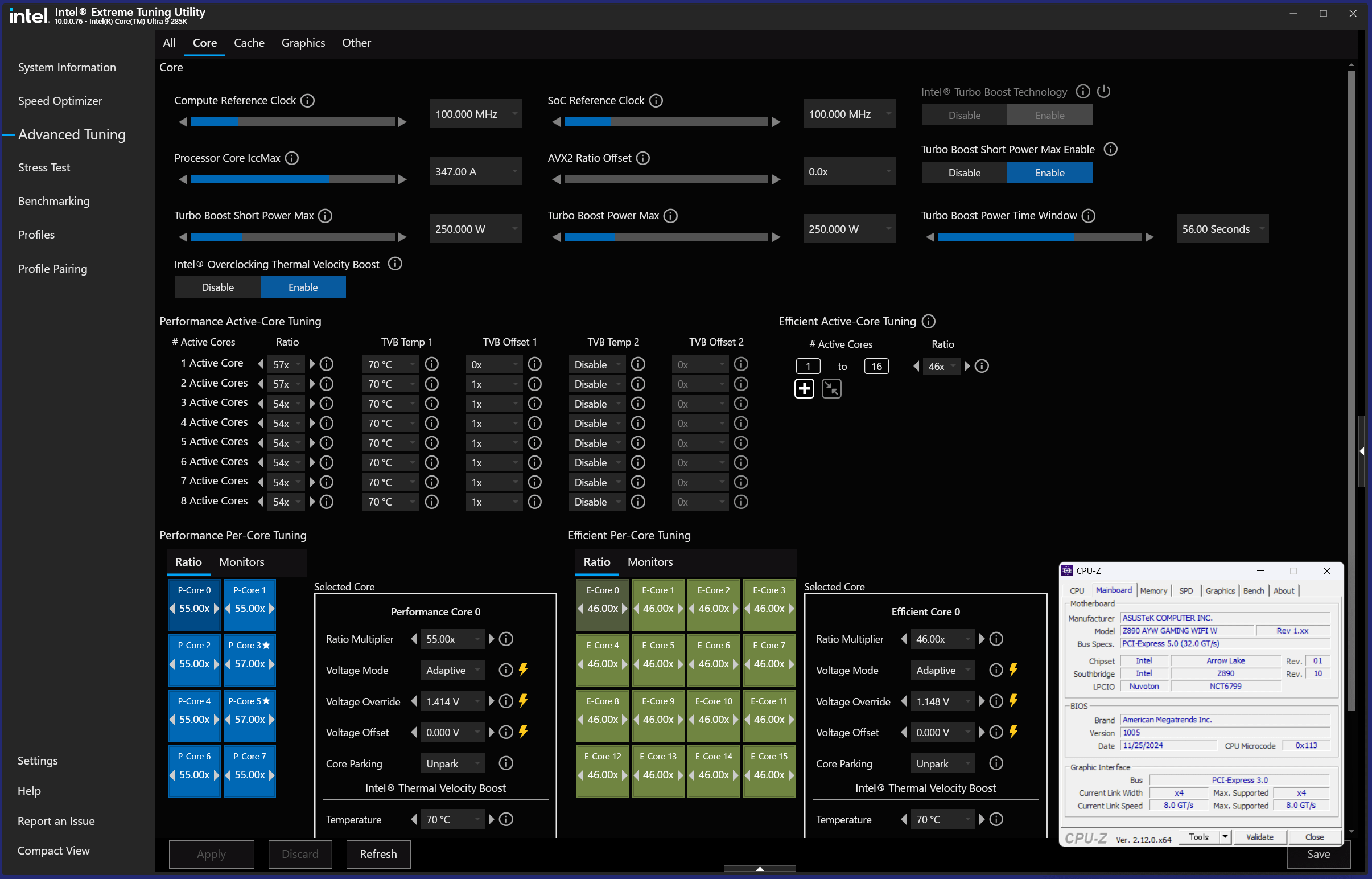Click Turbo Boost Power Time Window slider track

click(1040, 237)
